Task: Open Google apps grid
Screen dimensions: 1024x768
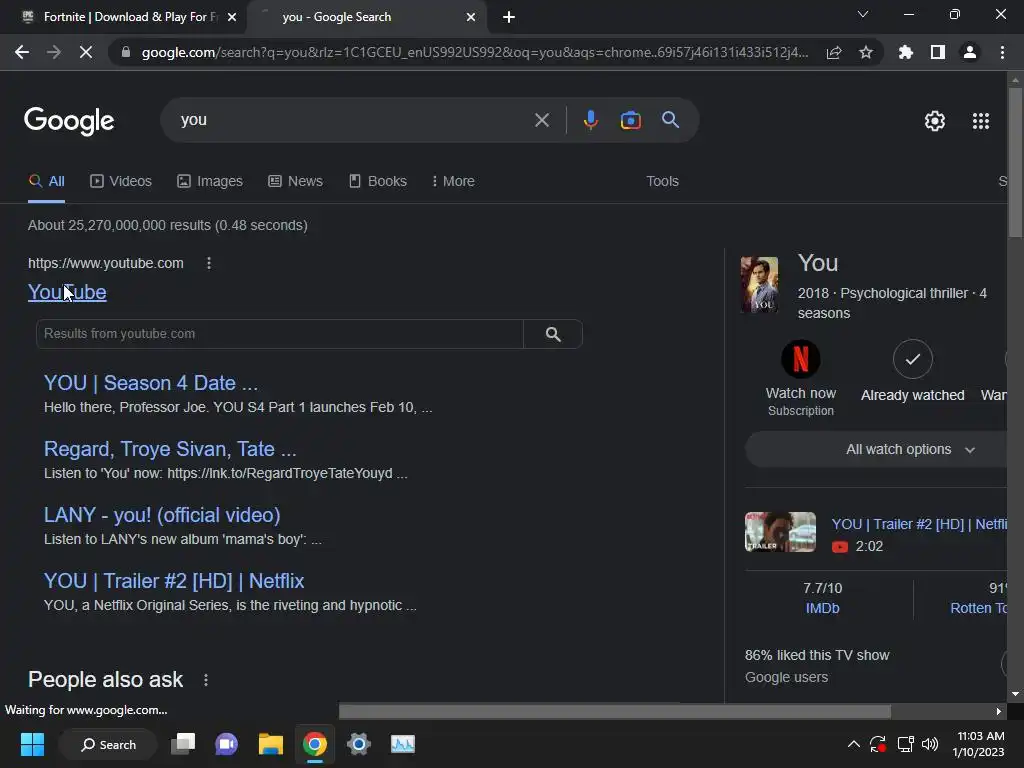Action: click(981, 121)
